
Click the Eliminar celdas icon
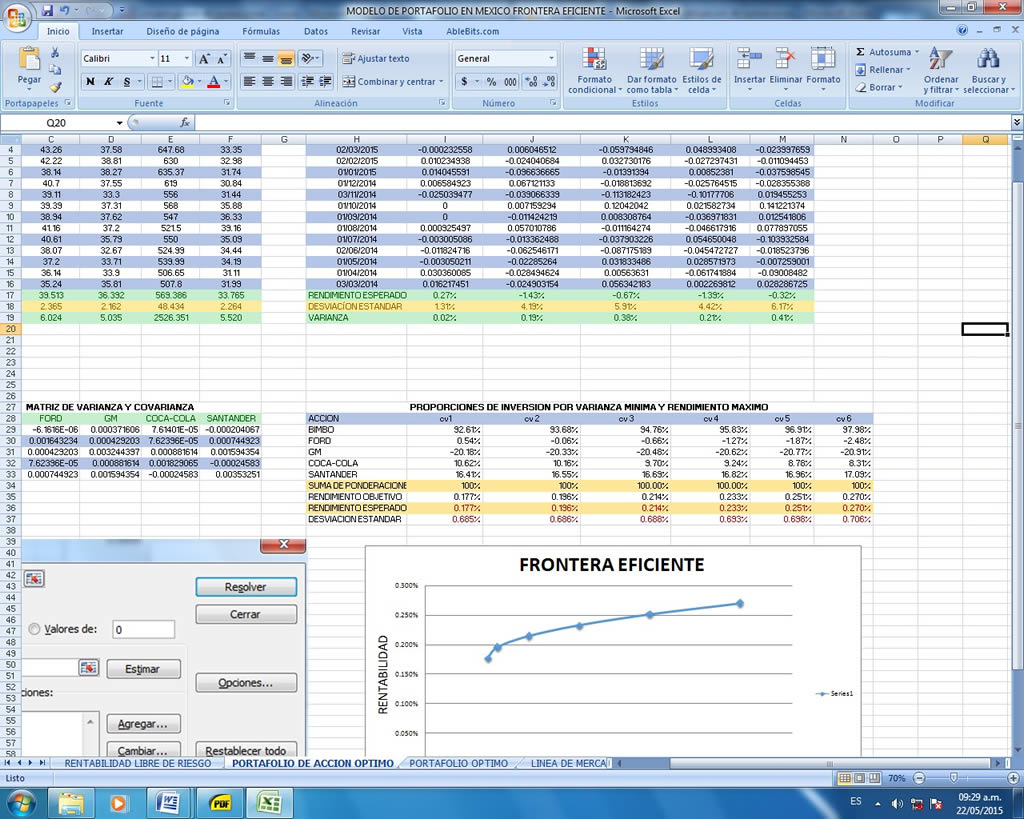point(785,59)
